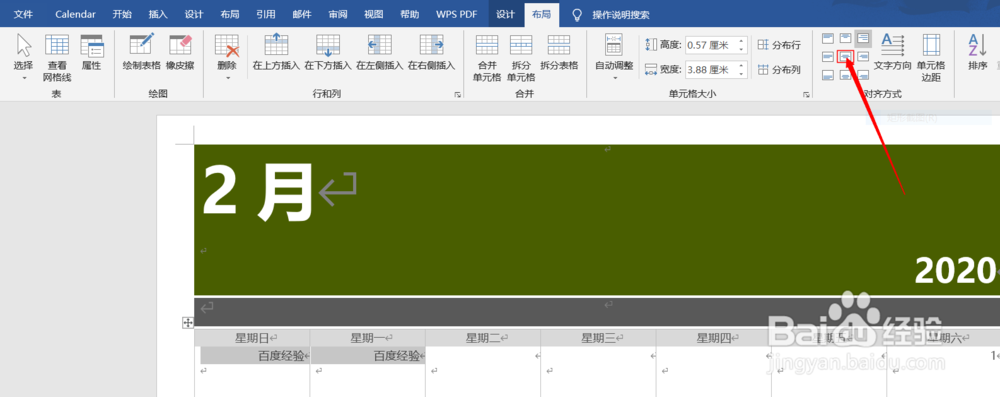Screen dimensions: 1000x397
Task: Select align bottom left icon
Action: (x=827, y=75)
